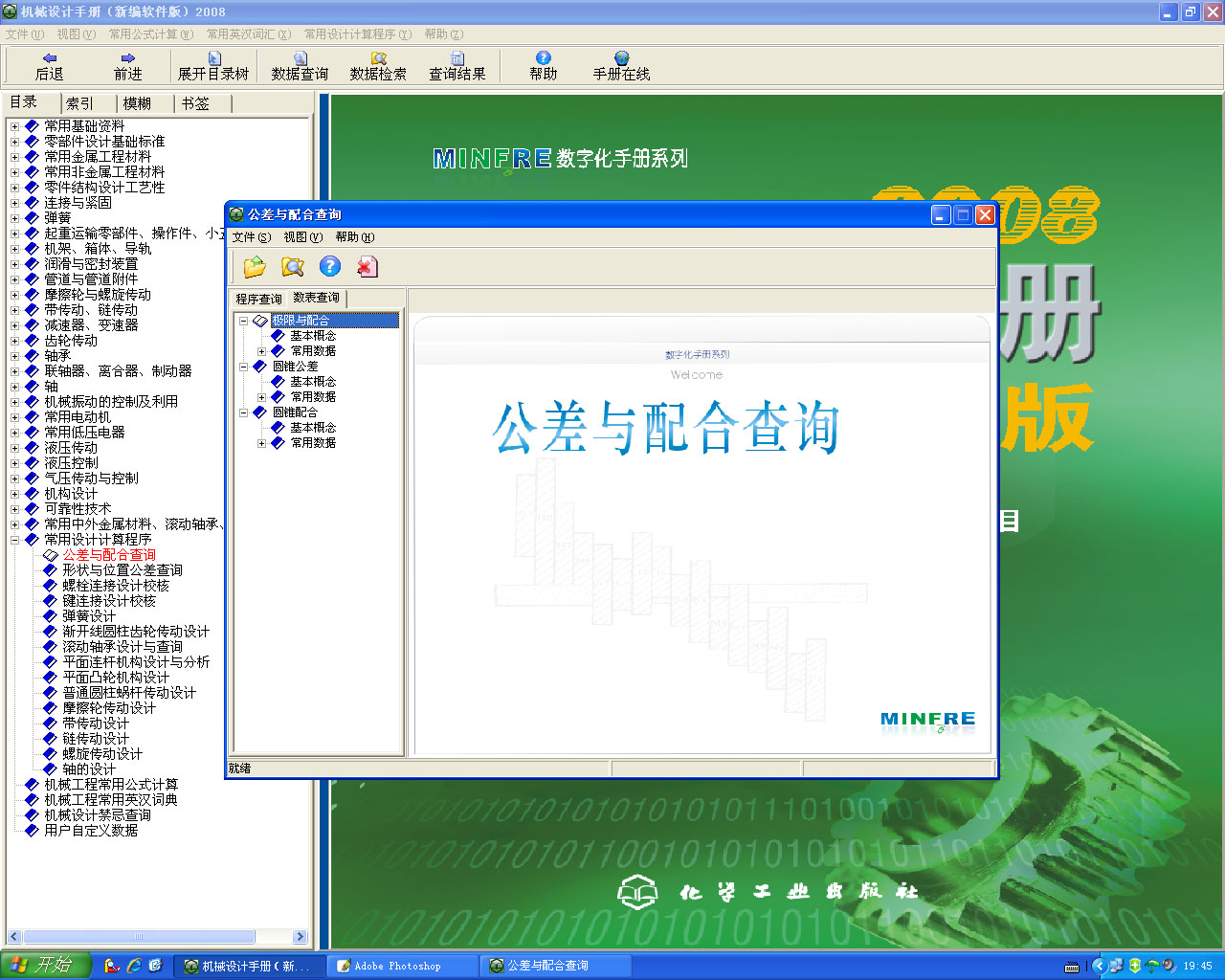
Task: Open the 视图(V) menu in 公差与配合查询 window
Action: 303,237
